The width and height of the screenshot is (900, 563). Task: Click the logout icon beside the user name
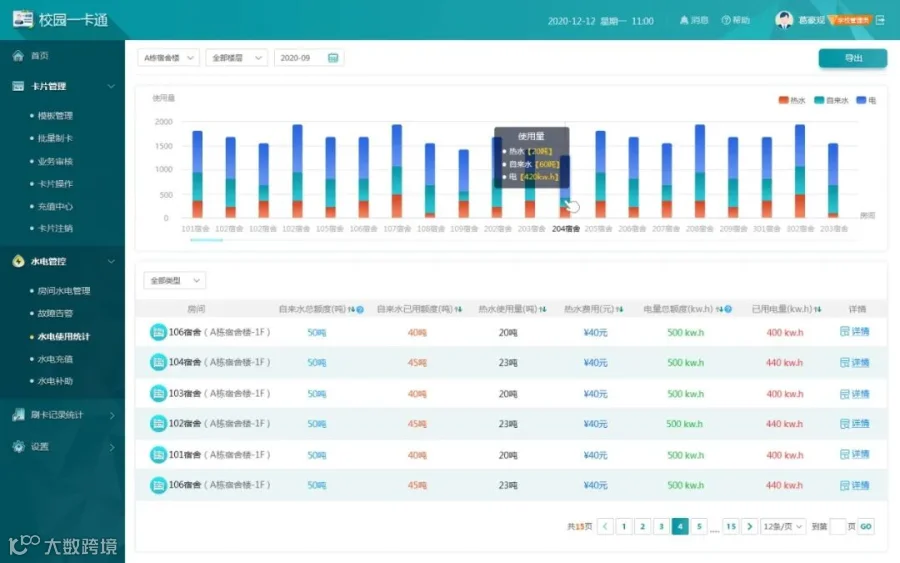[x=880, y=20]
